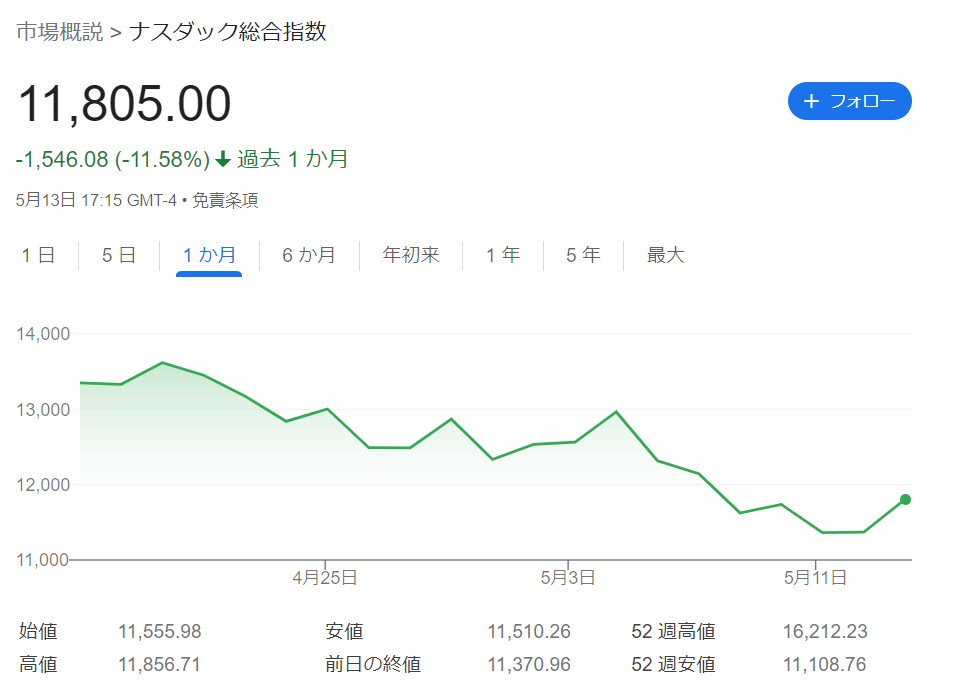Click the green end-point dot on the chart
The width and height of the screenshot is (968, 687).
[x=905, y=499]
